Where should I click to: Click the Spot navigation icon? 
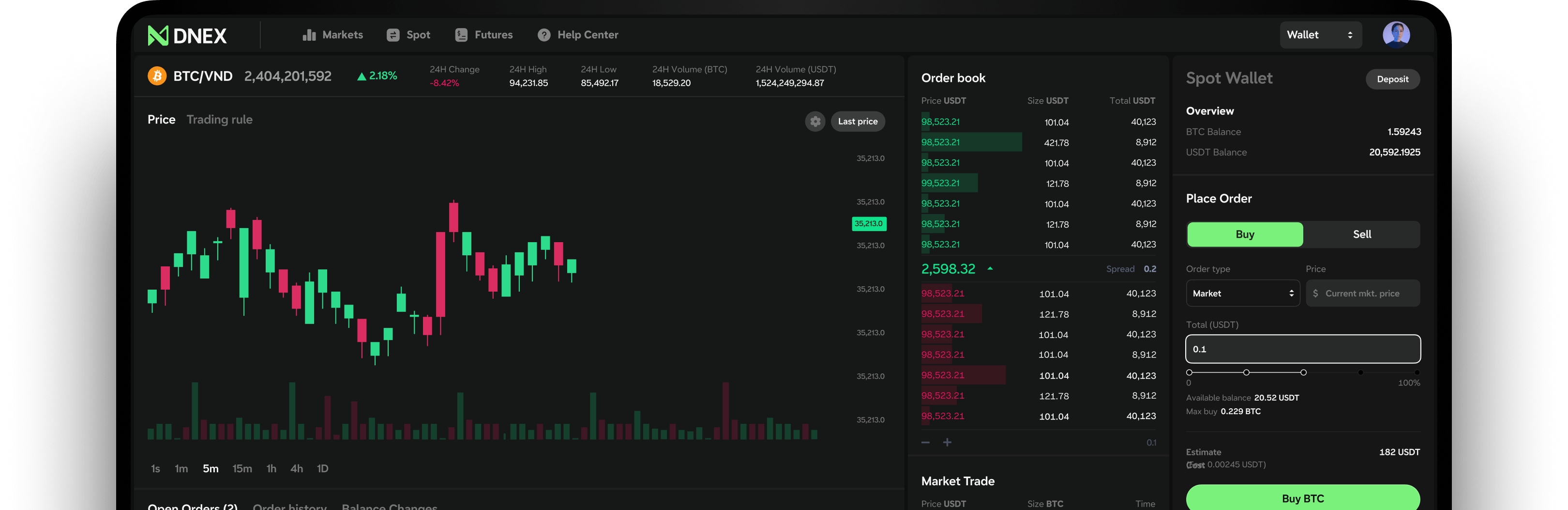392,35
